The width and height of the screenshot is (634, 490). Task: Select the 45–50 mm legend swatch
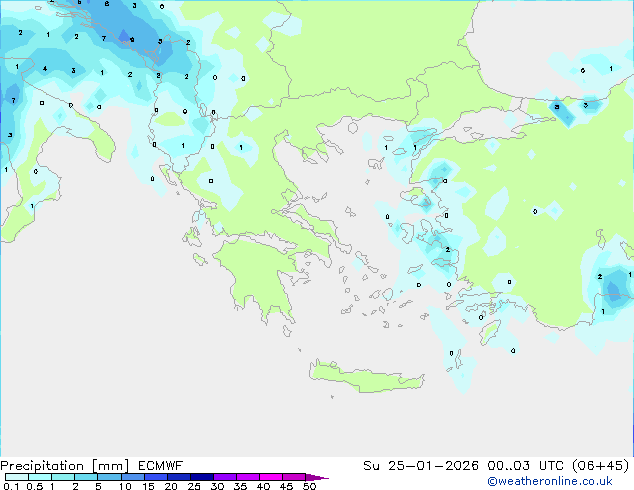(x=294, y=477)
